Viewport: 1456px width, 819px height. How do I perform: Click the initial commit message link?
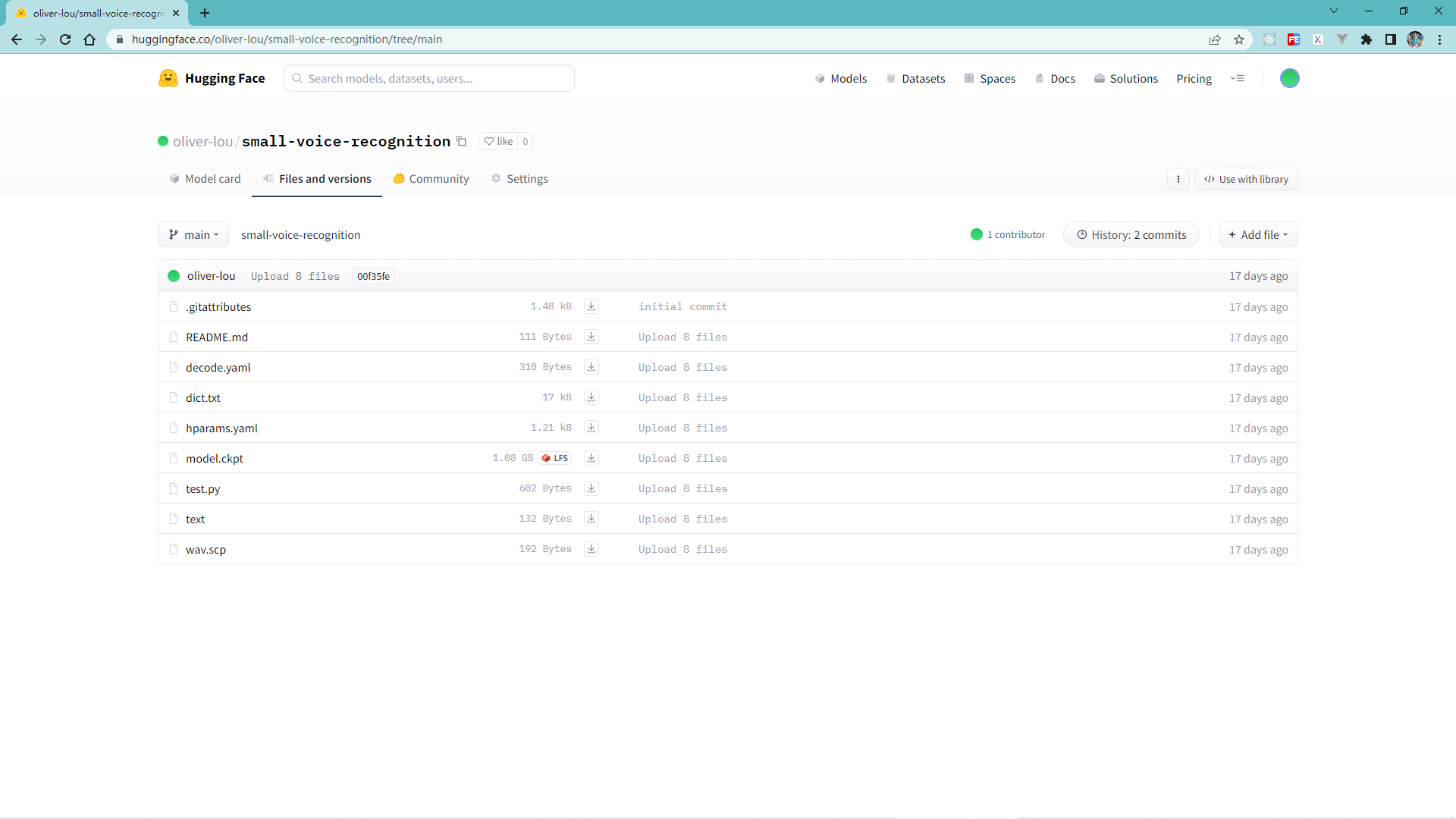pos(682,306)
